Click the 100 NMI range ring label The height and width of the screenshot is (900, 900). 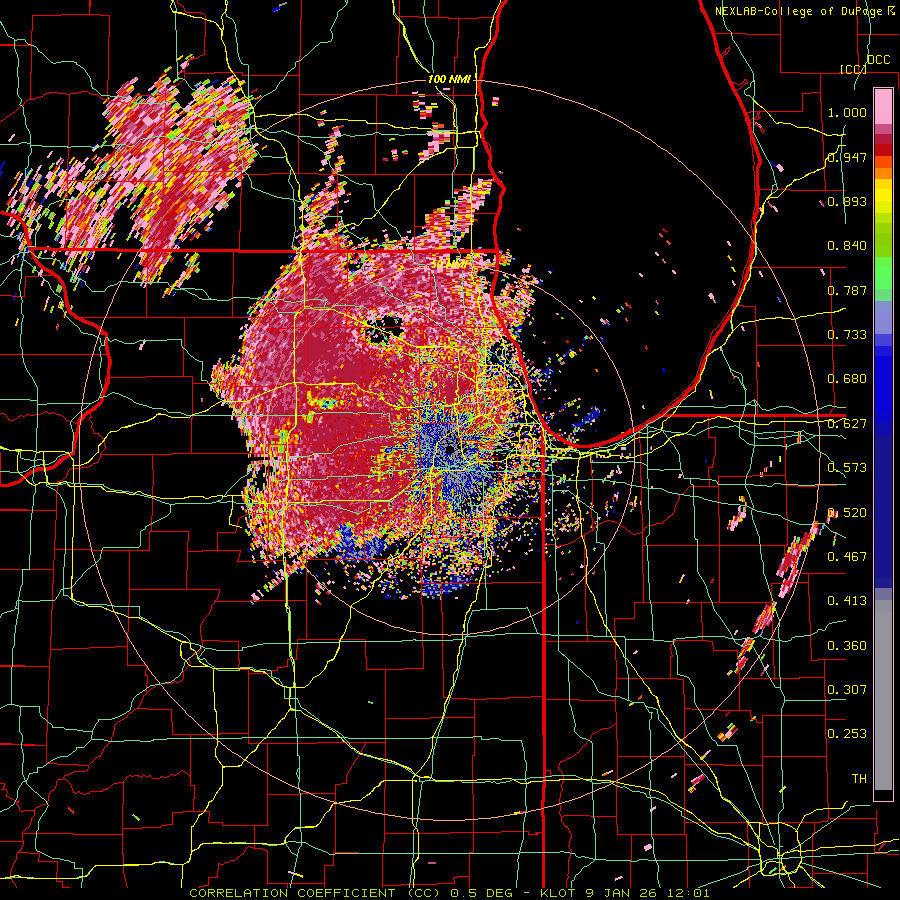[449, 79]
